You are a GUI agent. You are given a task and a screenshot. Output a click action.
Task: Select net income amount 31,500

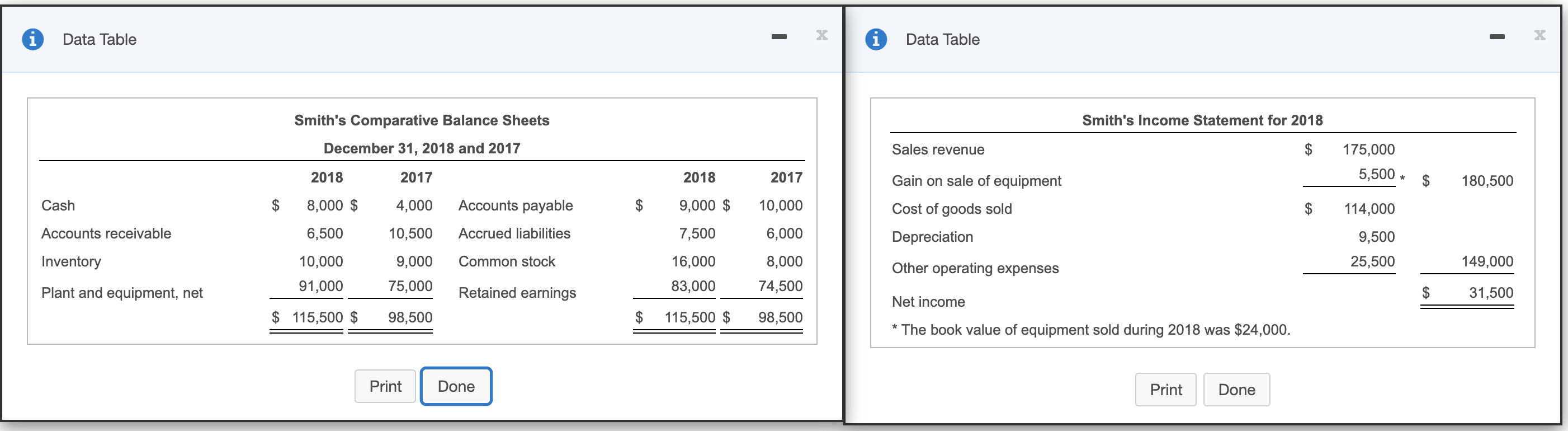point(1491,293)
